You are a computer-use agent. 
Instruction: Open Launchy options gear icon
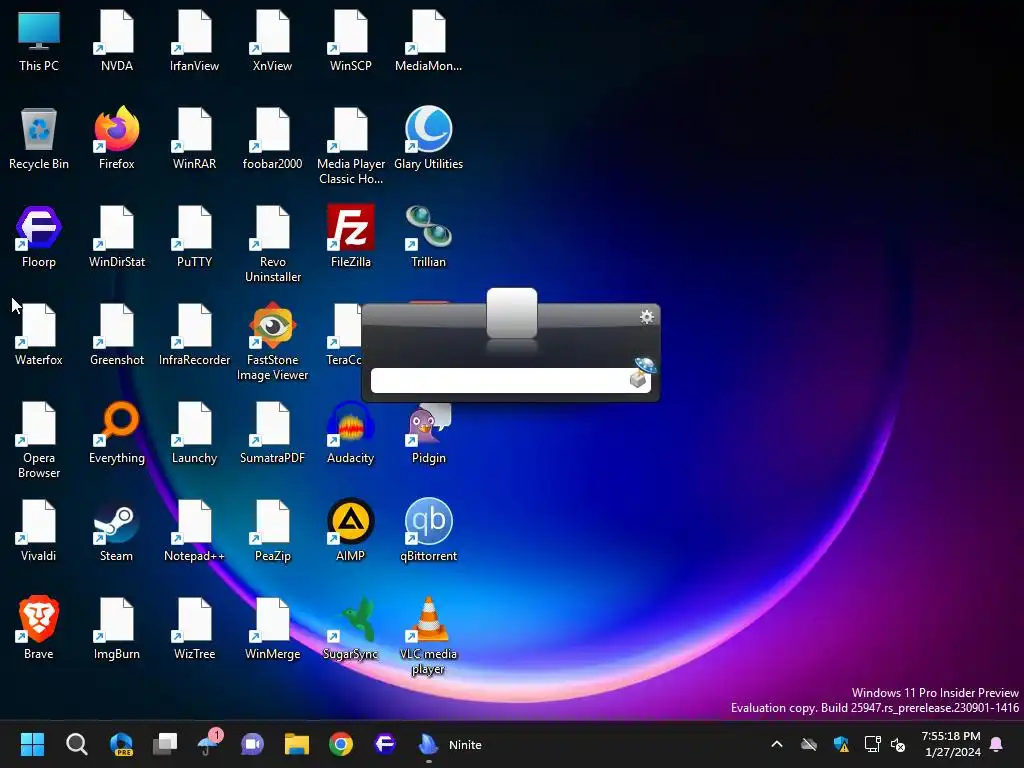point(647,317)
